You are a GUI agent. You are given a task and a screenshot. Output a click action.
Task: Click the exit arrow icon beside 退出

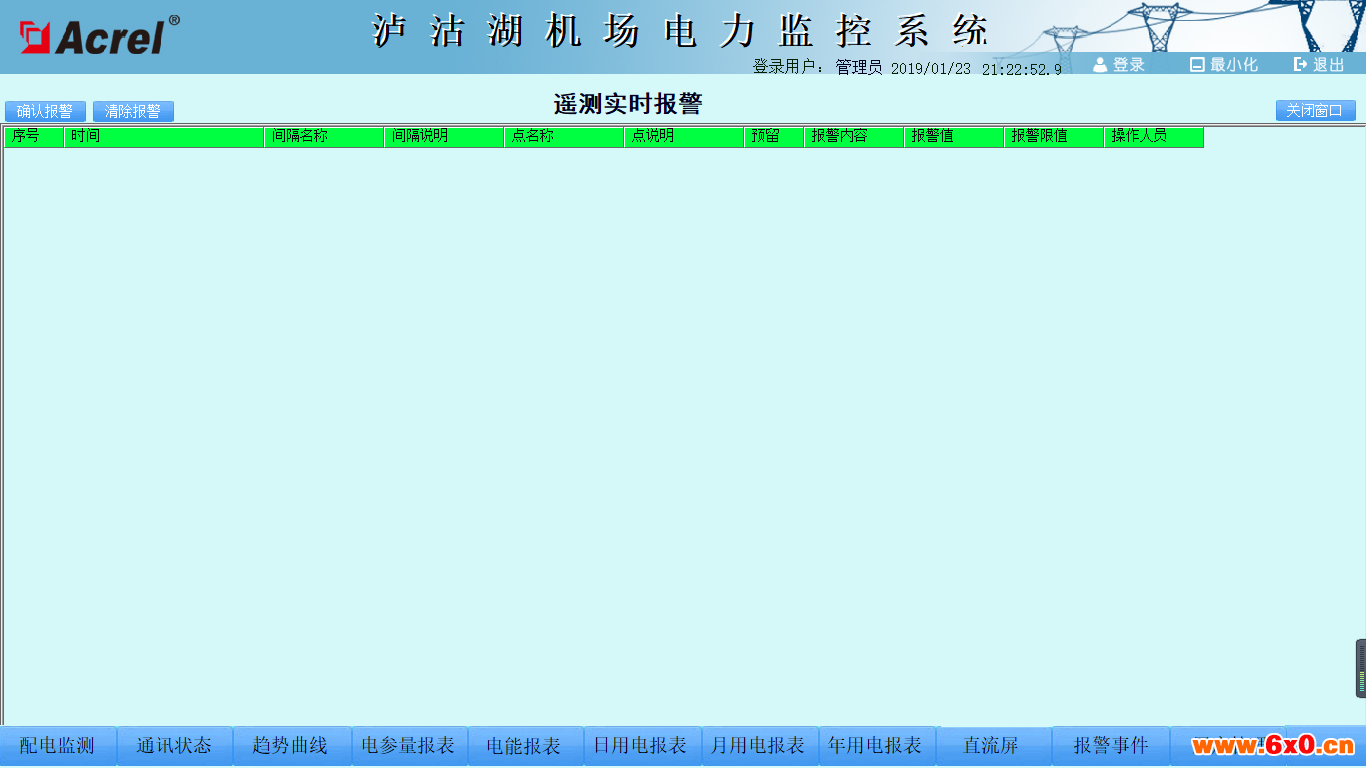[x=1300, y=64]
